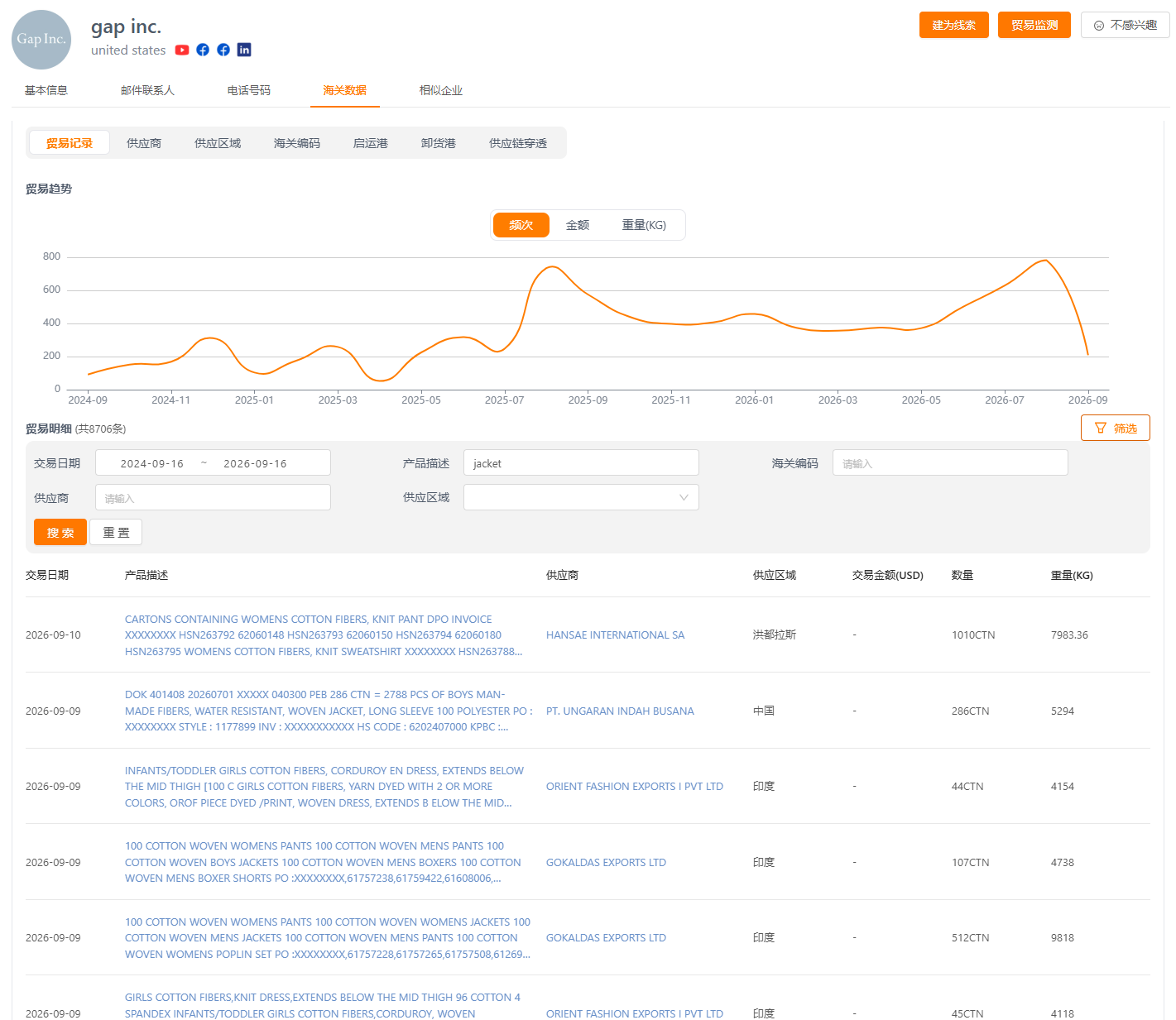
Task: Expand the 供应区域 dropdown
Action: point(581,497)
